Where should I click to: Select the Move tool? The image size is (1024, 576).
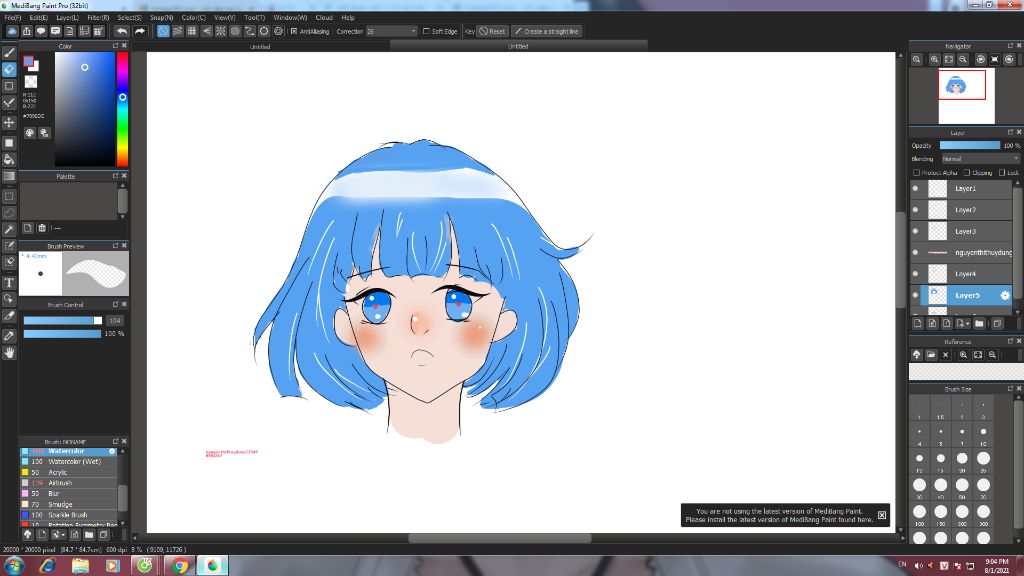click(x=9, y=122)
